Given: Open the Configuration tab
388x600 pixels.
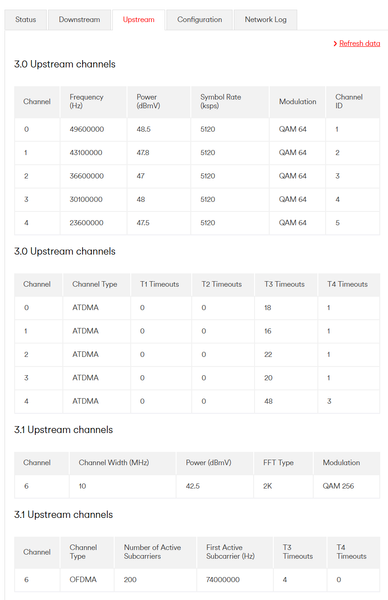Looking at the screenshot, I should (x=199, y=20).
